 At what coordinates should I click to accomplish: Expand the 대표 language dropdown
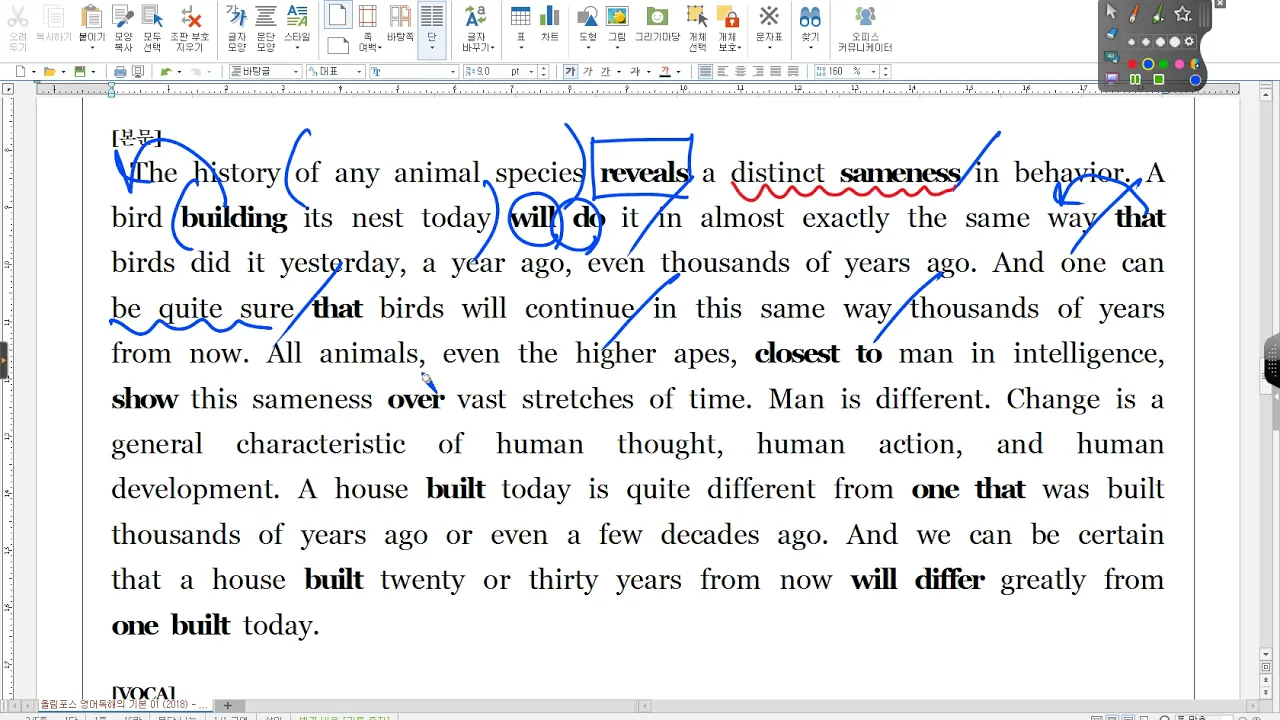(x=360, y=72)
